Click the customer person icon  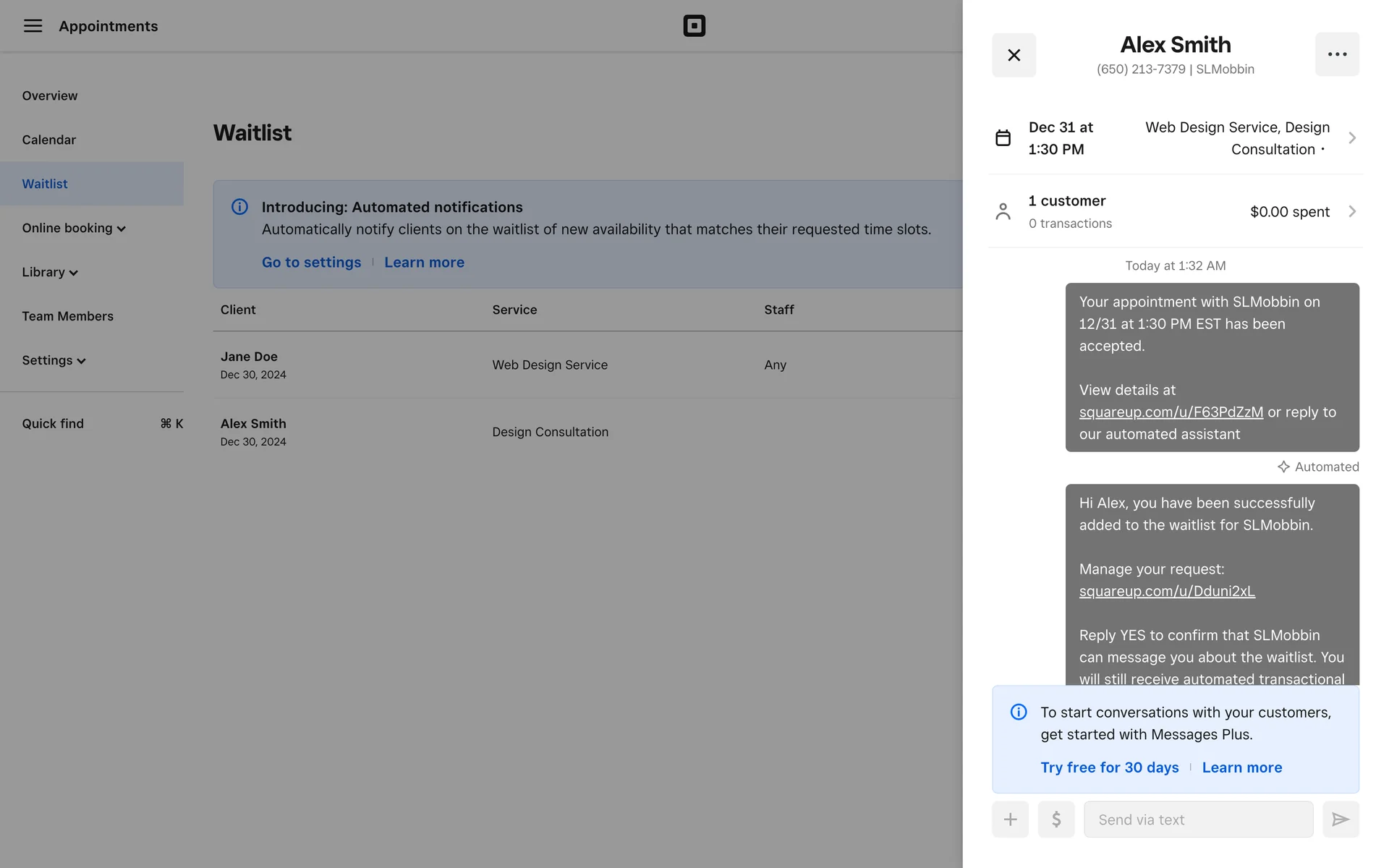pos(1003,211)
